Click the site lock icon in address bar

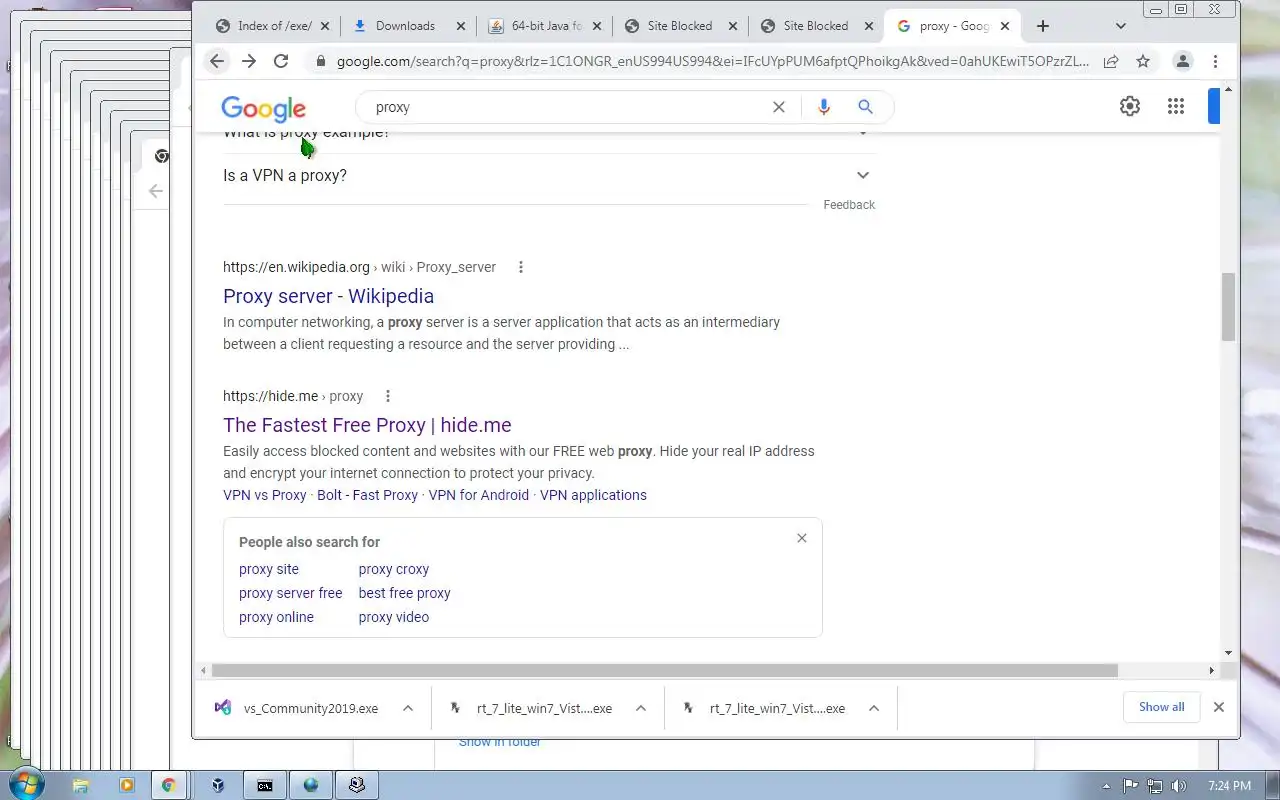(321, 61)
